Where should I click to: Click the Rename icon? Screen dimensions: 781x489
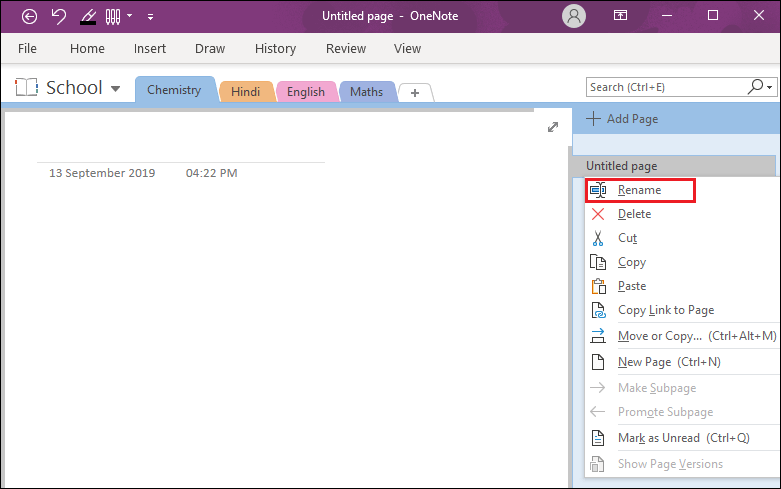pos(598,190)
